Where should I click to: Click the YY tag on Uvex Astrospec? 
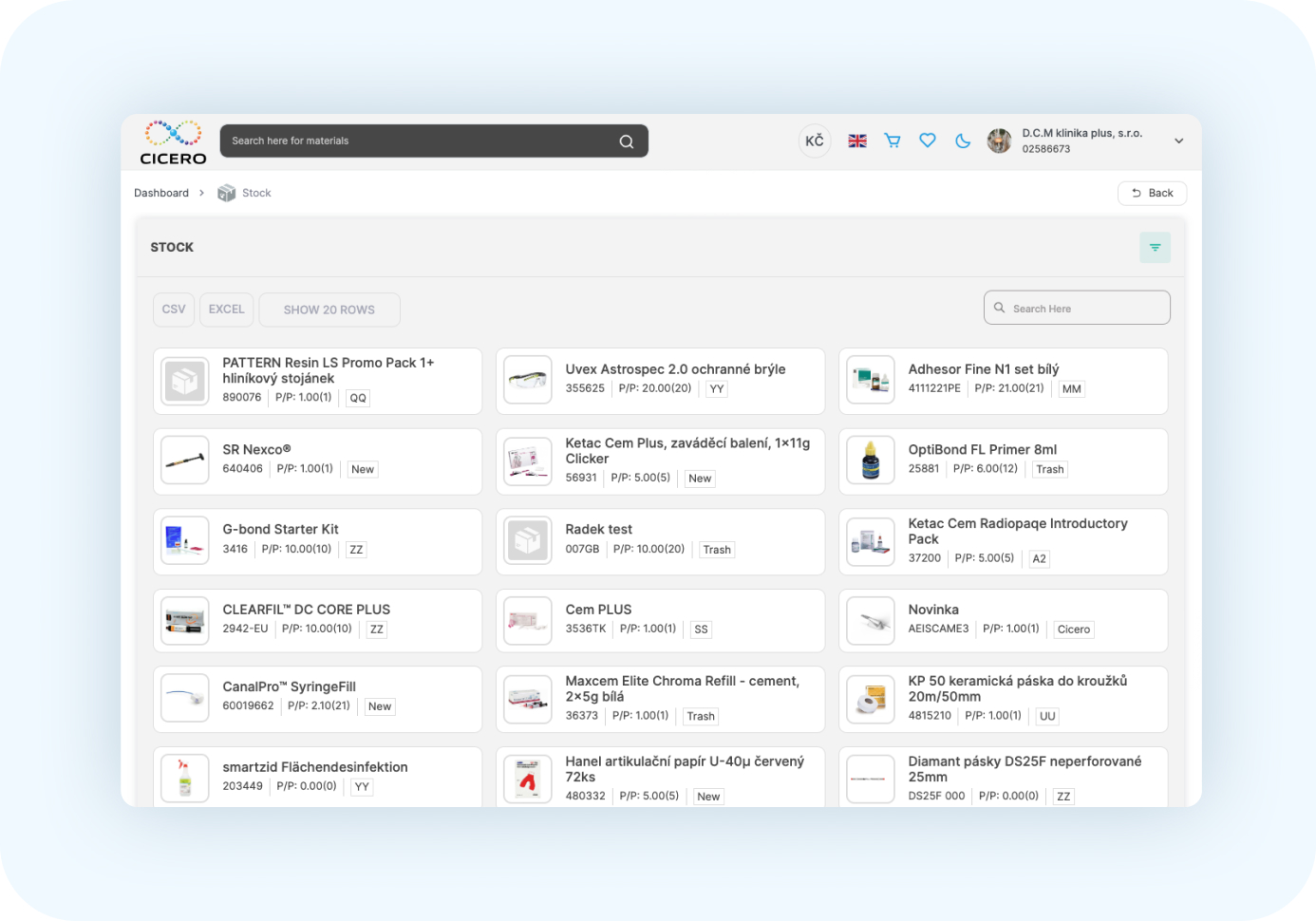pos(717,389)
